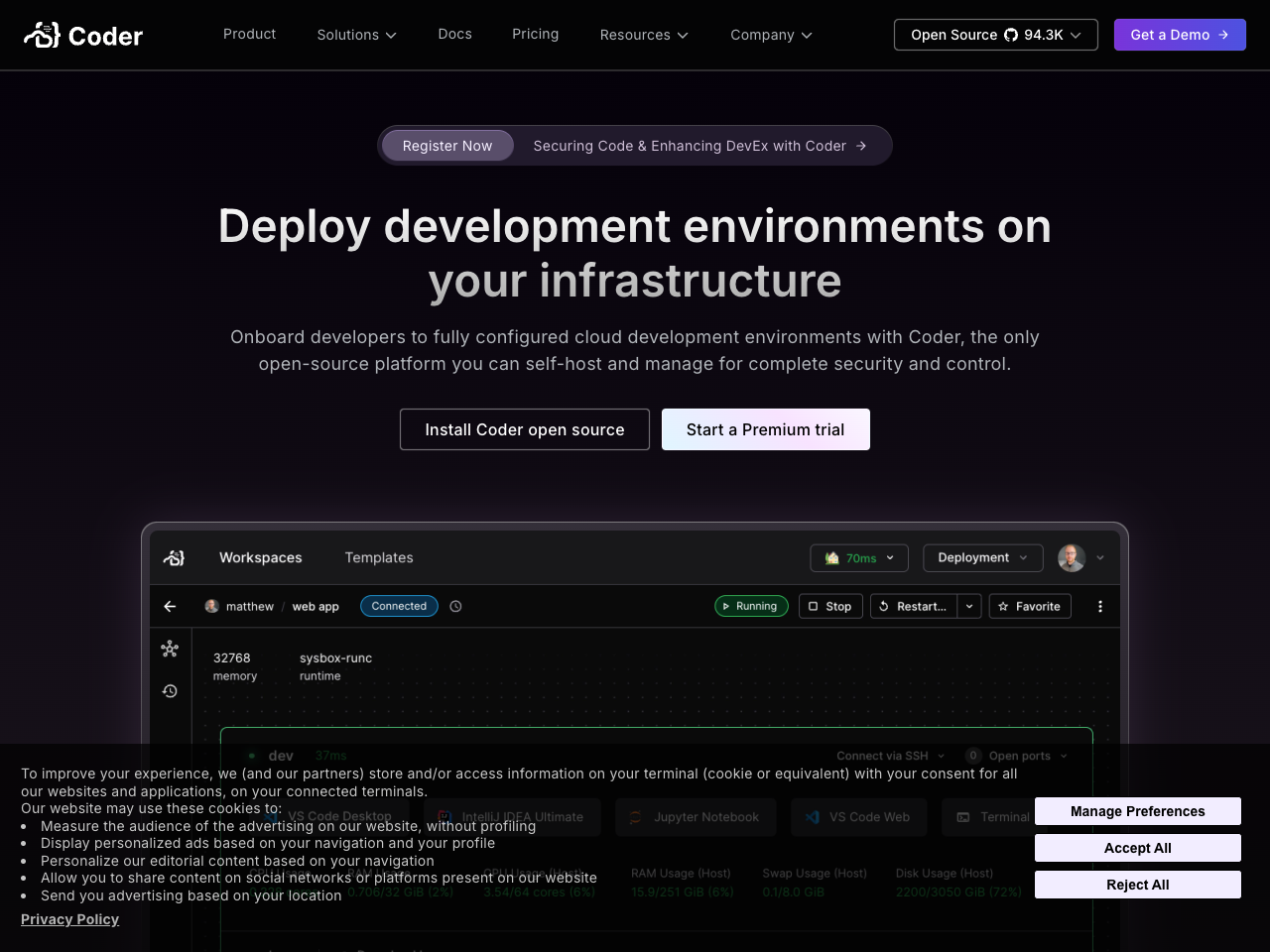Click the Coder logo in header
This screenshot has height=952, width=1270.
click(x=83, y=36)
